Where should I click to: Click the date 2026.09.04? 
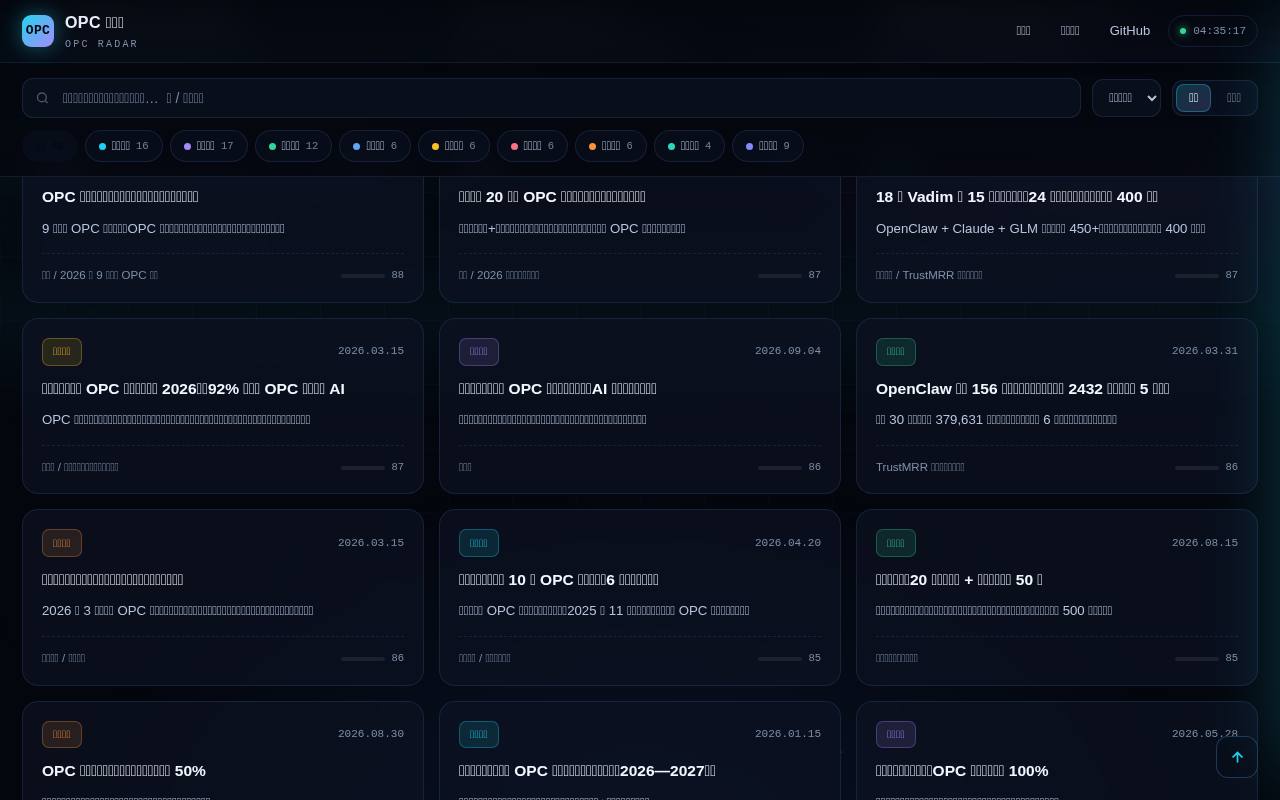click(x=788, y=351)
